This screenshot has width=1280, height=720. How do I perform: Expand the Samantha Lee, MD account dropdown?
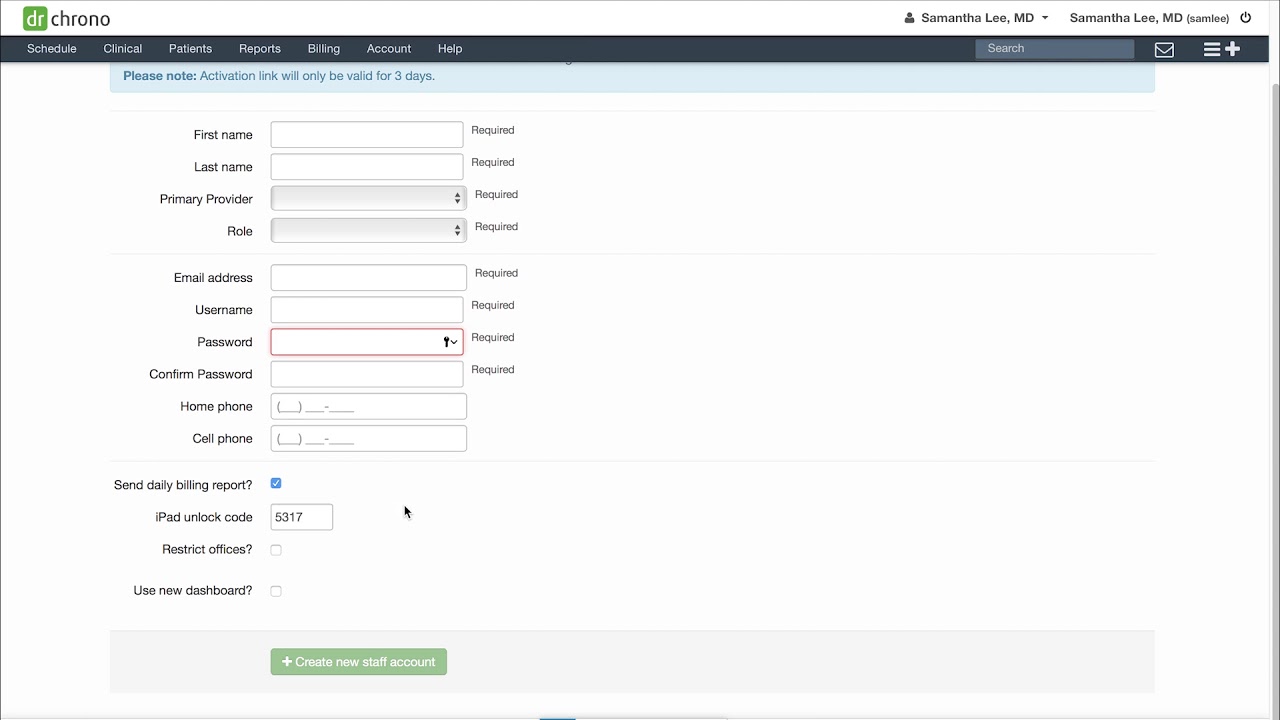984,18
